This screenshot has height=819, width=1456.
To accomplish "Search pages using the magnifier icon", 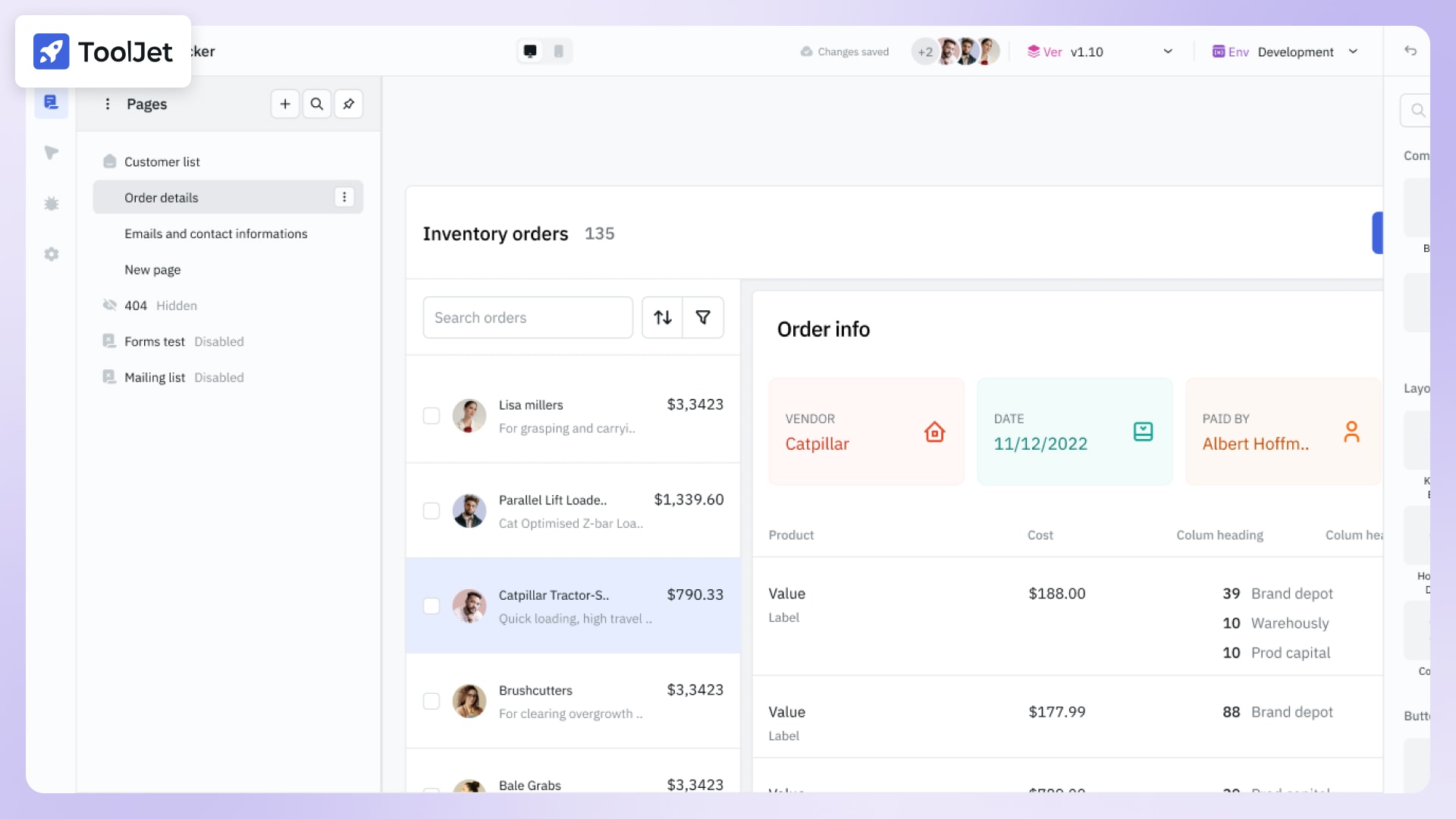I will coord(316,104).
